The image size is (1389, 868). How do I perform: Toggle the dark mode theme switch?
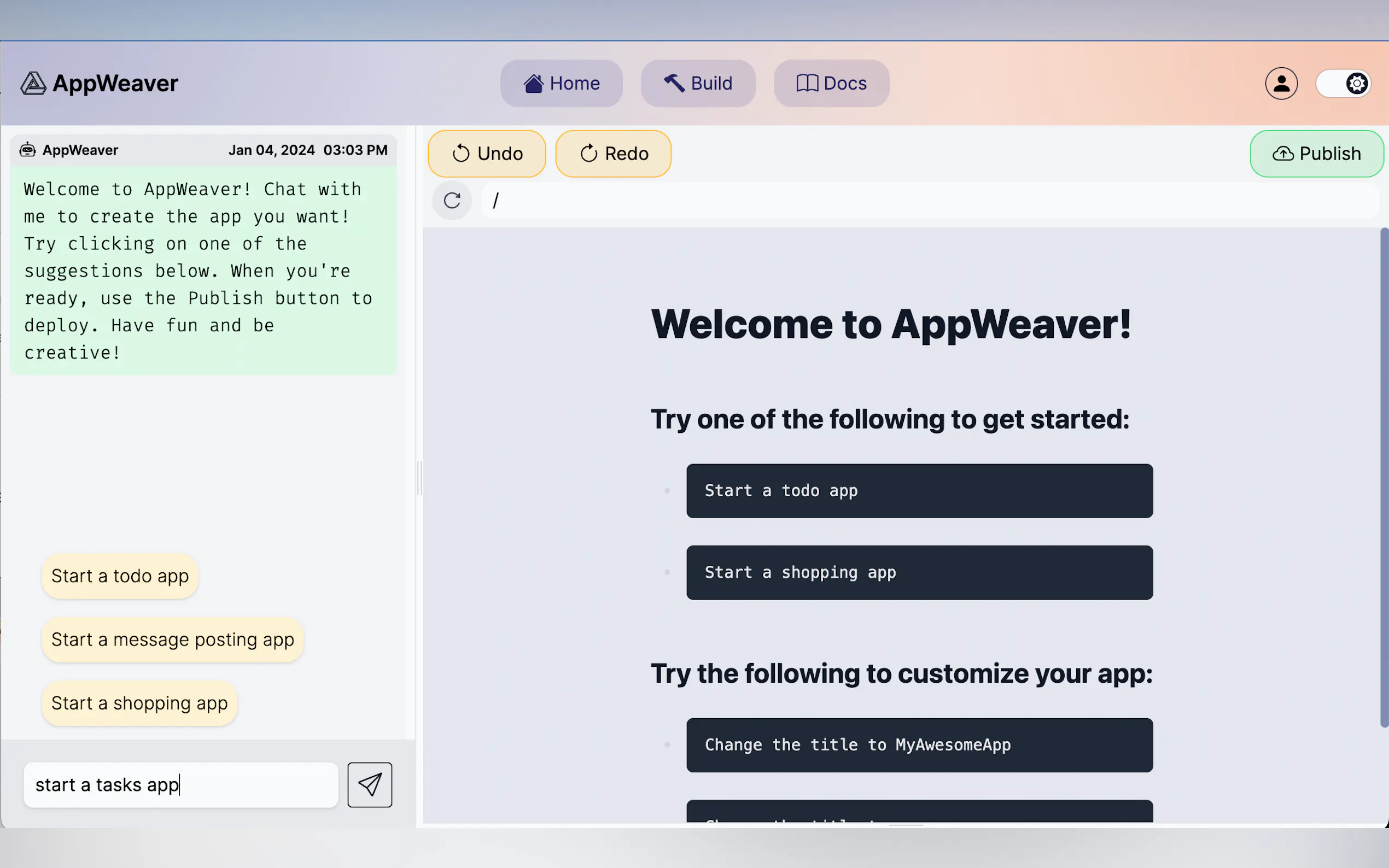coord(1343,84)
